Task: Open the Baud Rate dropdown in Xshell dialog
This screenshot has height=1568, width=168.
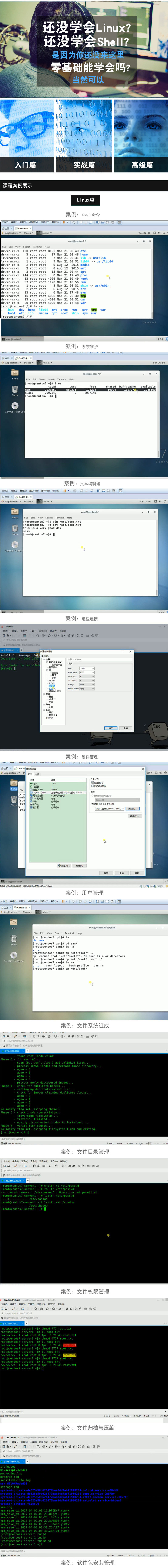Action: click(x=87, y=673)
